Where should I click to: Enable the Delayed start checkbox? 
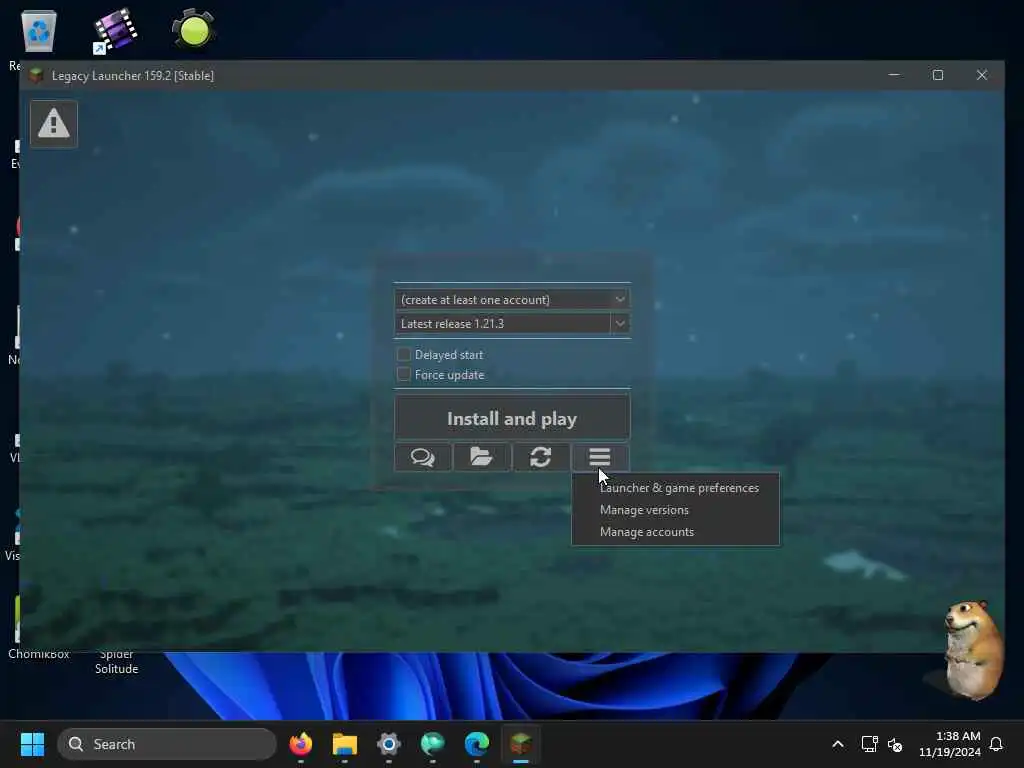404,355
